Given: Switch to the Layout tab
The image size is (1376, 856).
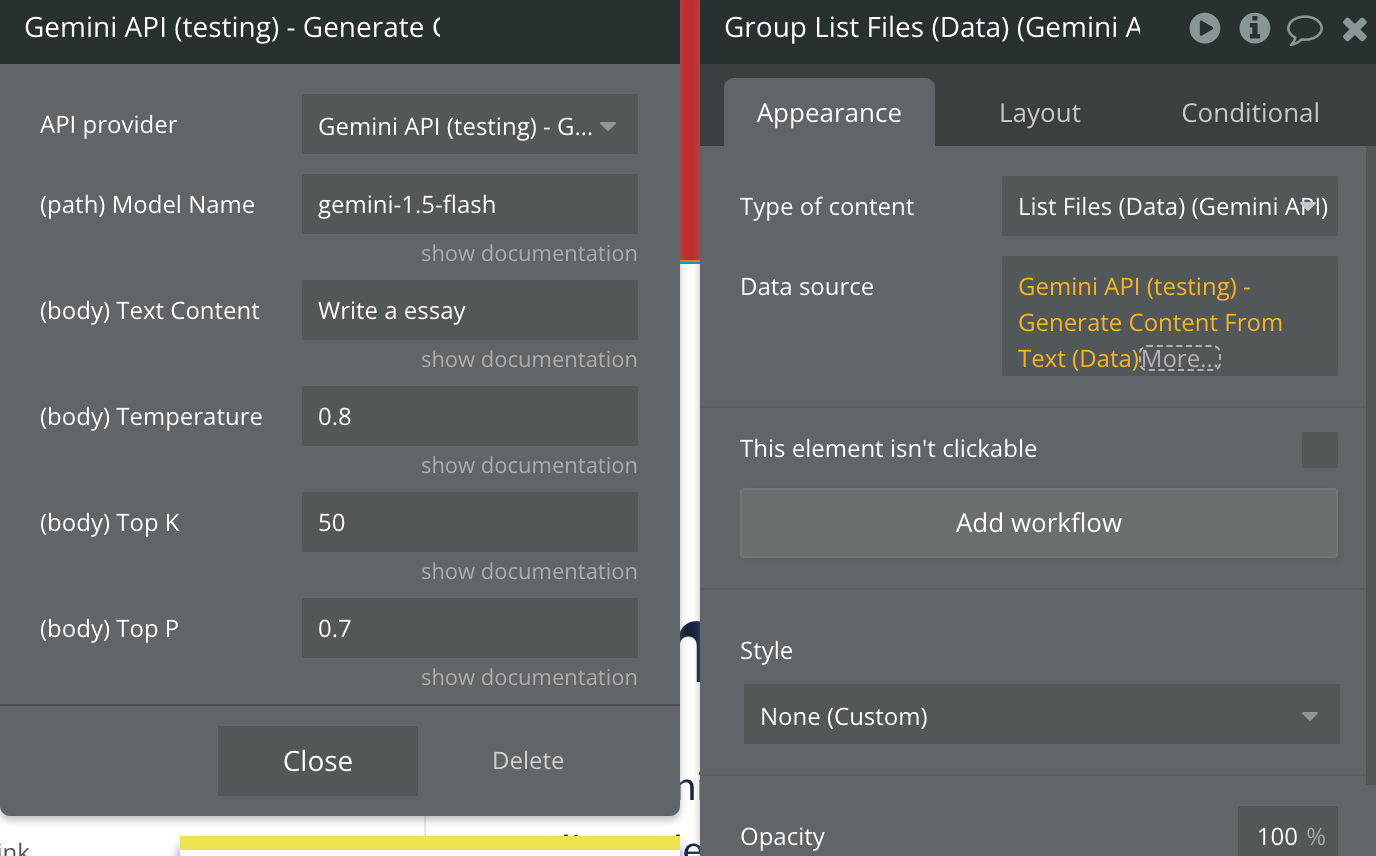Looking at the screenshot, I should (x=1039, y=113).
